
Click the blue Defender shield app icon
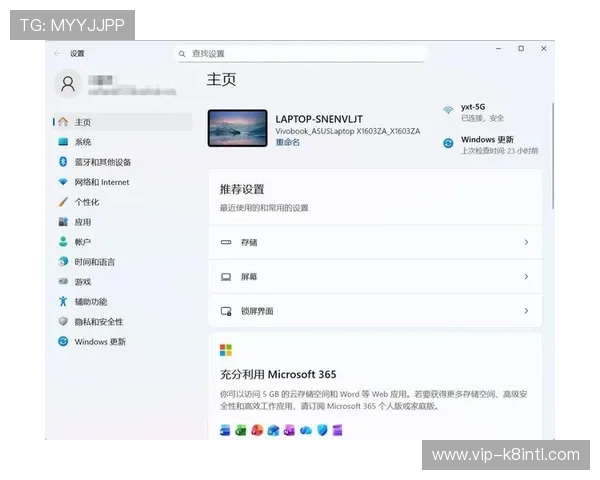[x=322, y=430]
